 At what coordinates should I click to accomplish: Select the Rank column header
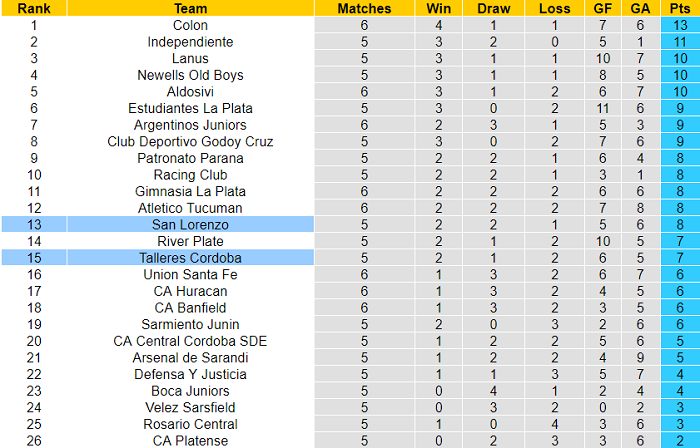coord(33,8)
